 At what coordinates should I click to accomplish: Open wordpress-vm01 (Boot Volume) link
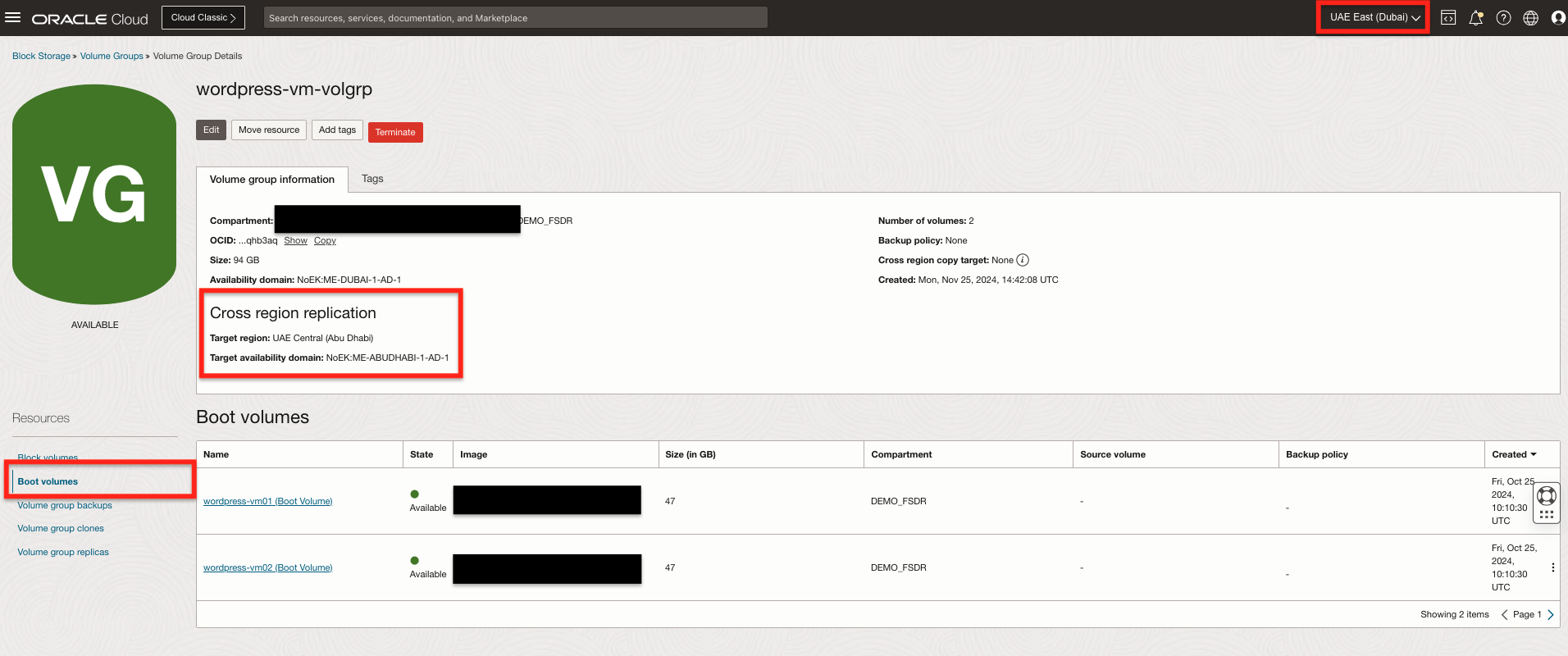[267, 501]
